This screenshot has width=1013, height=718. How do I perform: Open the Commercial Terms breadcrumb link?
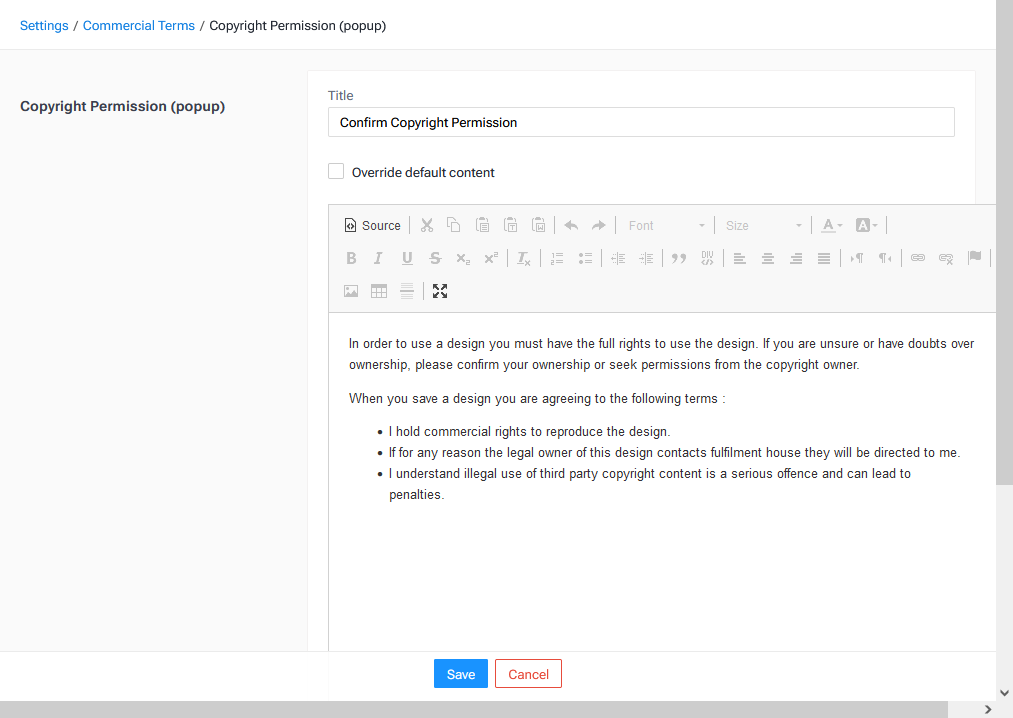tap(139, 26)
